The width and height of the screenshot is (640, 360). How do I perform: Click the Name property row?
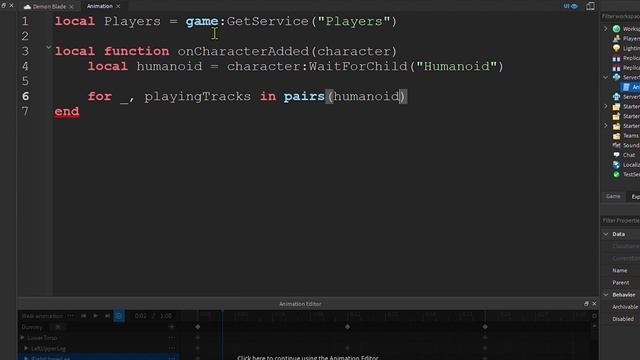coord(620,270)
